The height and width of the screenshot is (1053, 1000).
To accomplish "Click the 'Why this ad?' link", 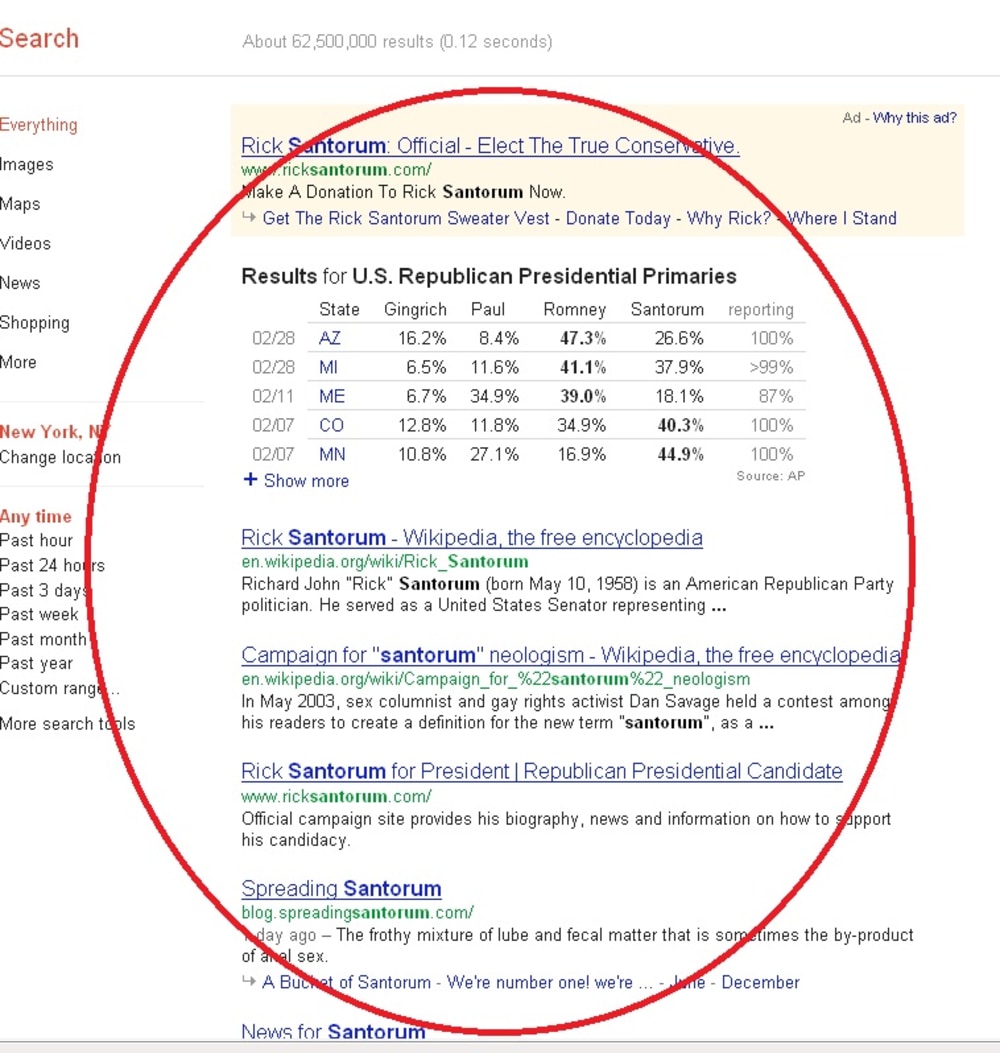I will [915, 118].
